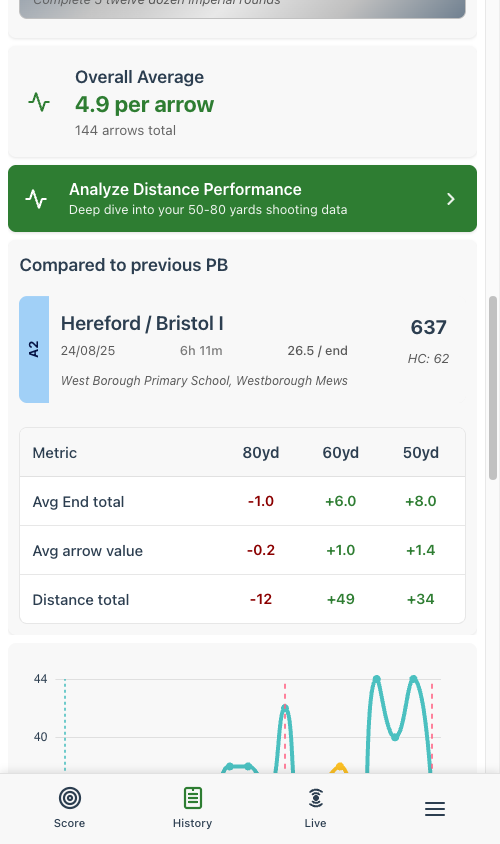500x844 pixels.
Task: Click the +34 distance total cell
Action: point(421,599)
